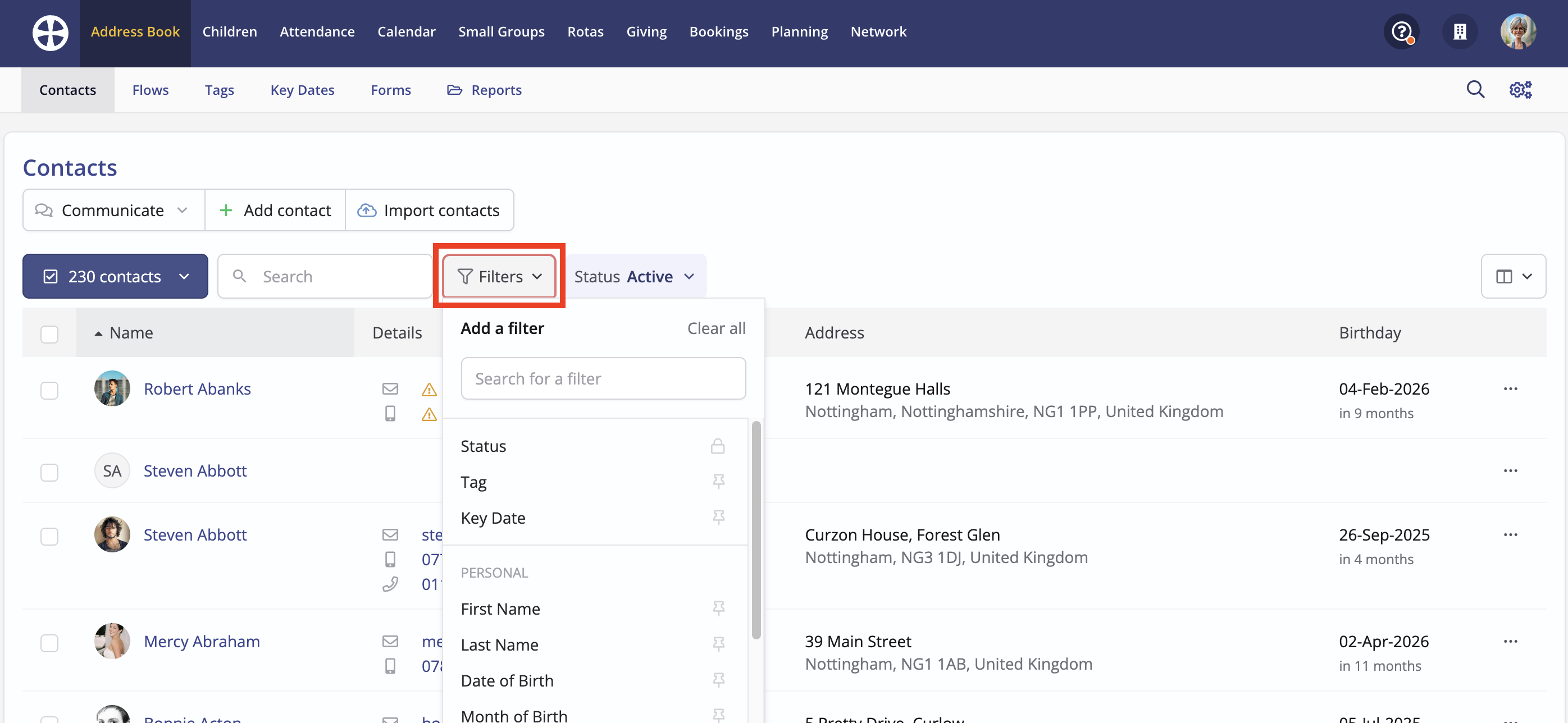
Task: Click the filter list scrollbar
Action: click(x=756, y=529)
